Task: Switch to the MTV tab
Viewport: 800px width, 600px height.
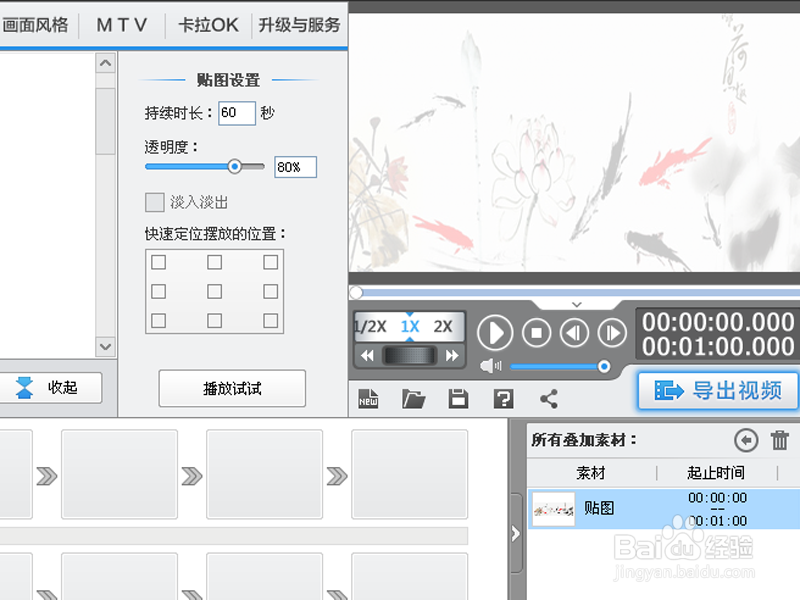Action: coord(122,25)
